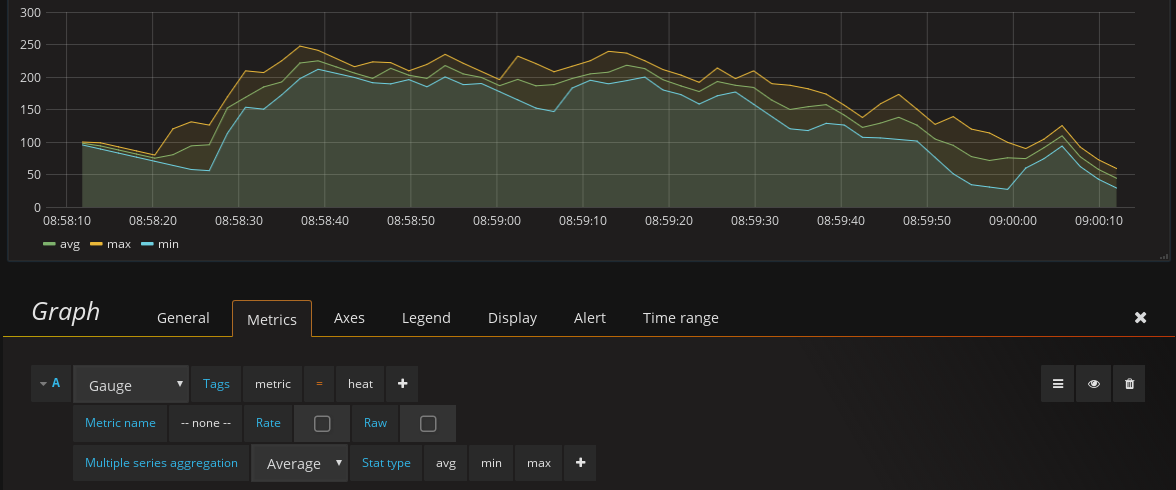The height and width of the screenshot is (490, 1176).
Task: Open the query A hamburger options menu
Action: click(1058, 383)
